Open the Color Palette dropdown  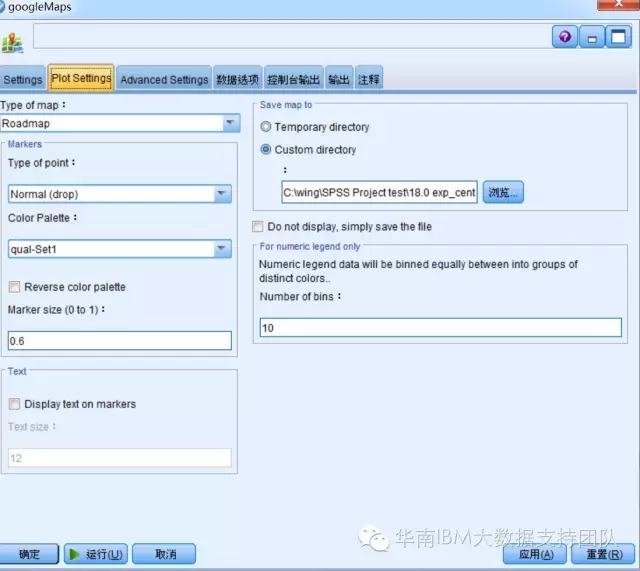tap(120, 249)
